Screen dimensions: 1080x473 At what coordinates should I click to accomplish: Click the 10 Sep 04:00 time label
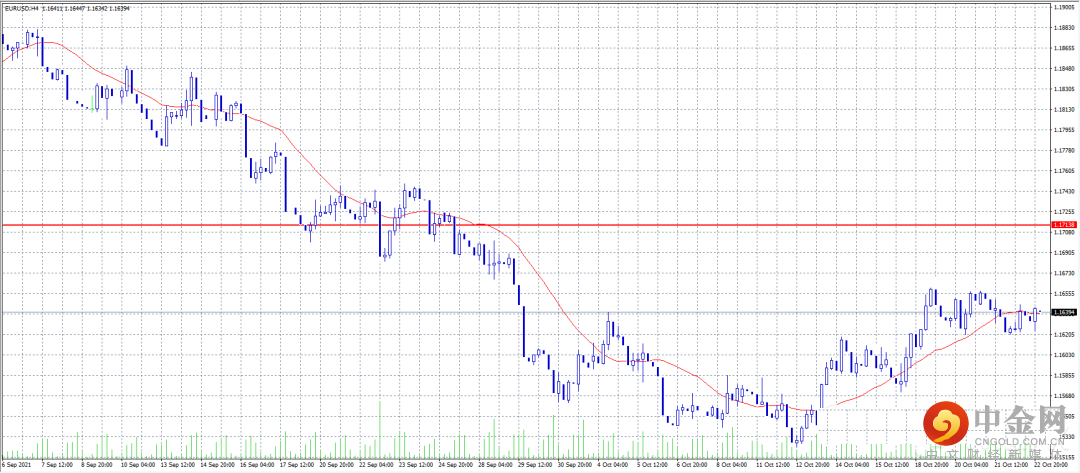pyautogui.click(x=137, y=465)
